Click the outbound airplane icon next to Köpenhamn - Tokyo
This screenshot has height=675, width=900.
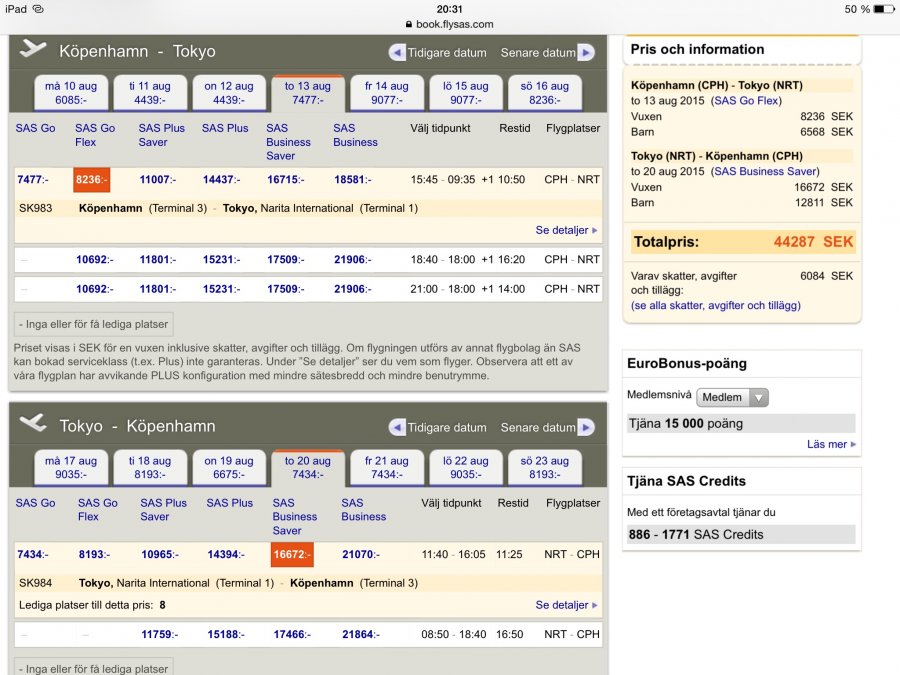pyautogui.click(x=33, y=49)
